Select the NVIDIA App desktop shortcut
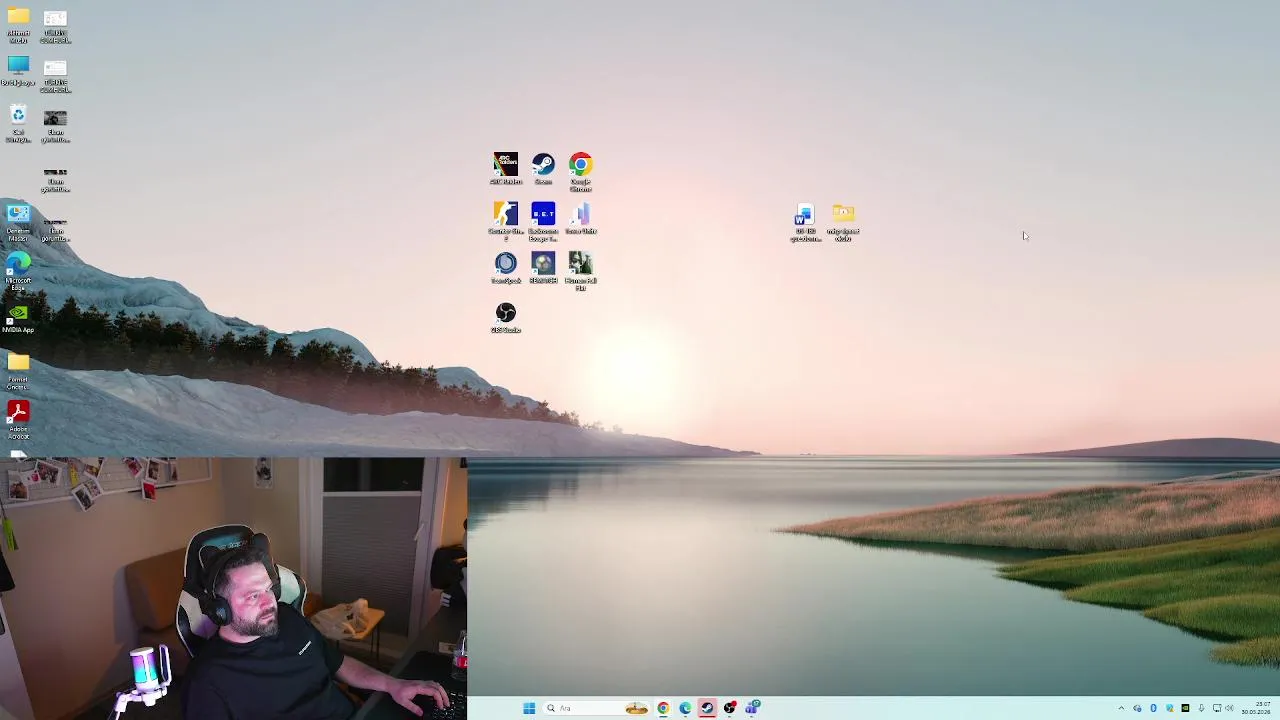Viewport: 1280px width, 720px height. [x=18, y=318]
